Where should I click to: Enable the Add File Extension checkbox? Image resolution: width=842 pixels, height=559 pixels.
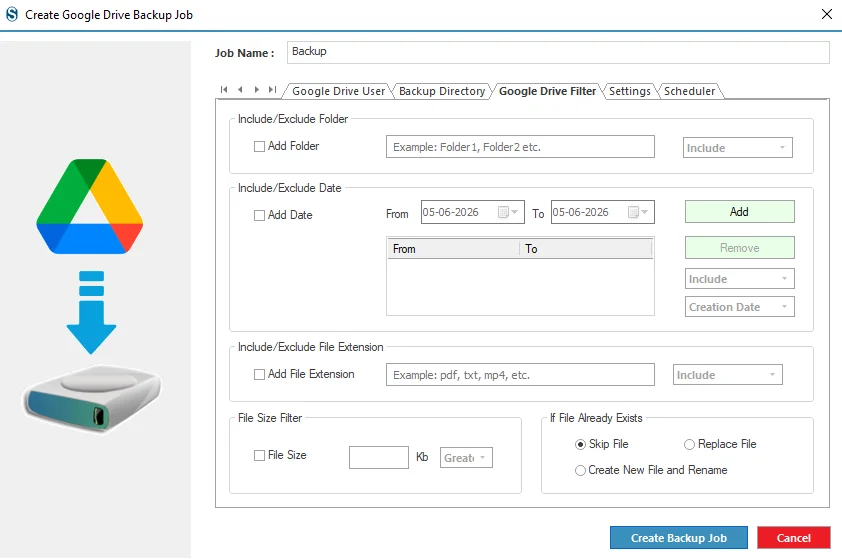[259, 374]
